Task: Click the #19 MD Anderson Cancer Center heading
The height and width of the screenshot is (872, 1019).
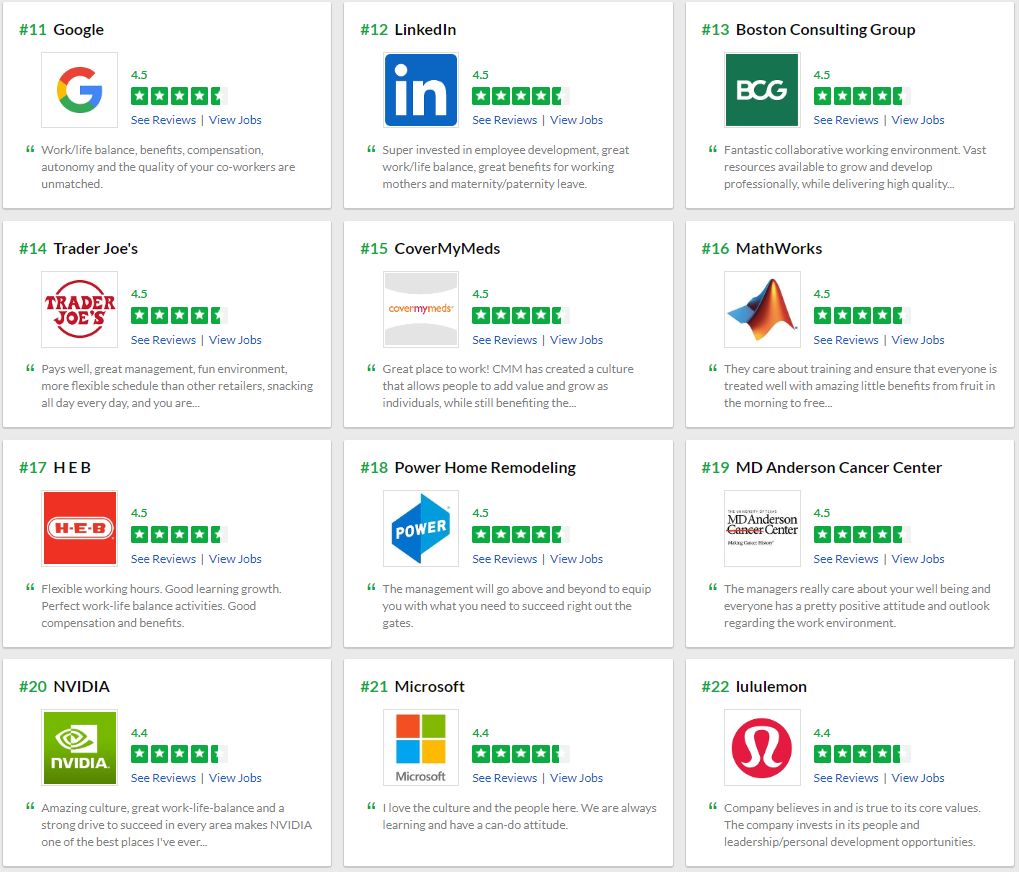Action: (x=821, y=467)
